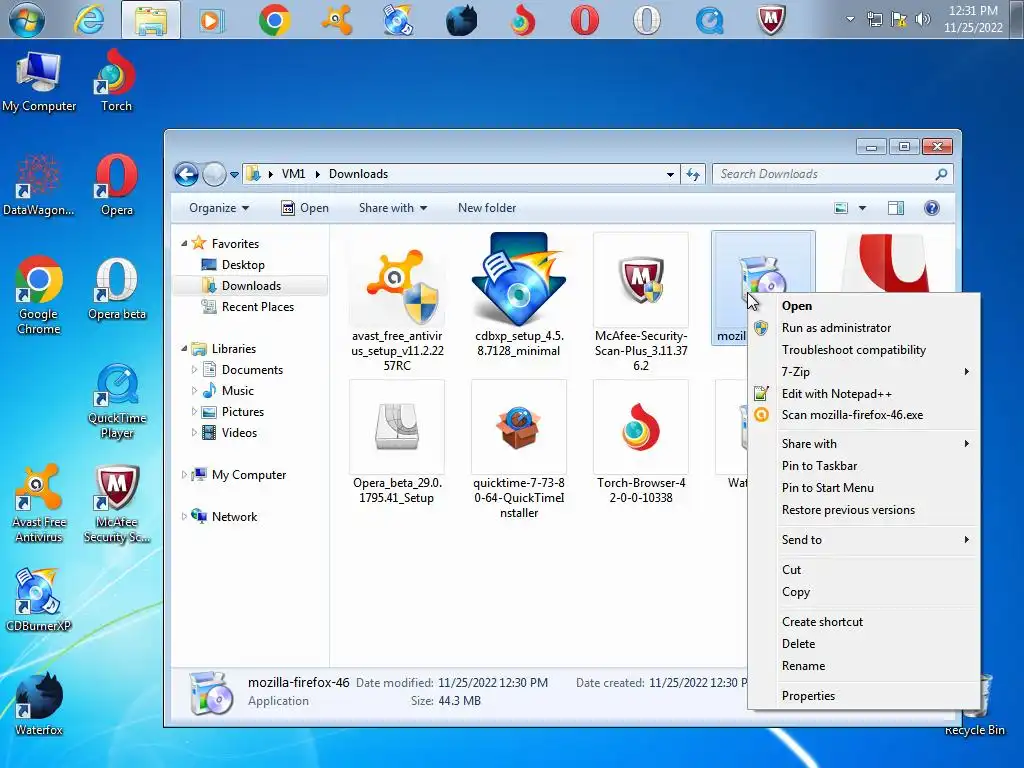Choose Edit with Notepad++

tap(863, 394)
